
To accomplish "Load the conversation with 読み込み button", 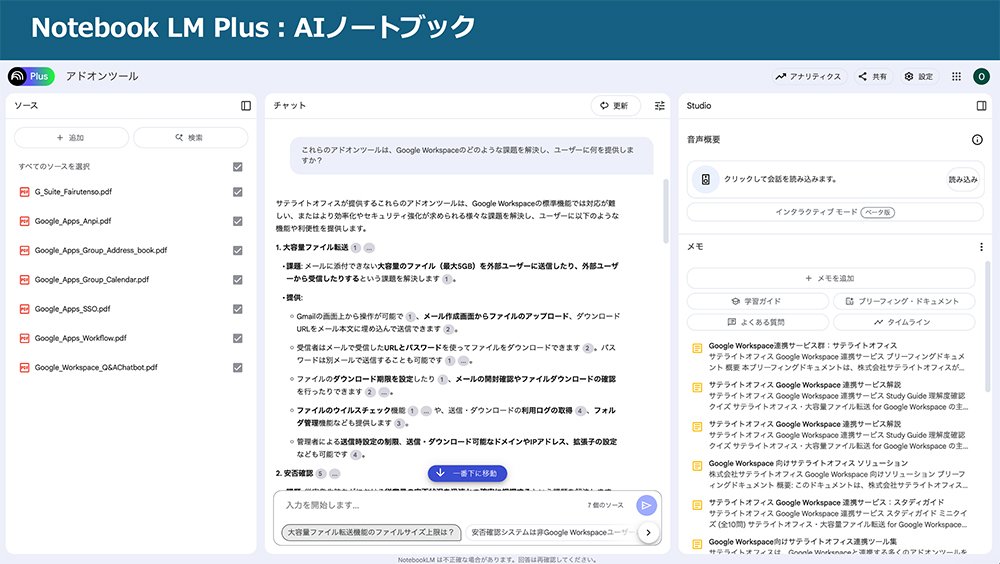I will click(x=962, y=179).
